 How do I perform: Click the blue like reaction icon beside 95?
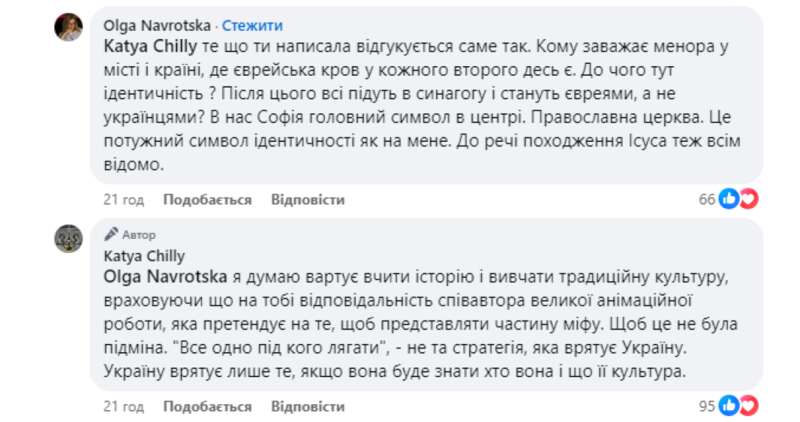coord(729,406)
